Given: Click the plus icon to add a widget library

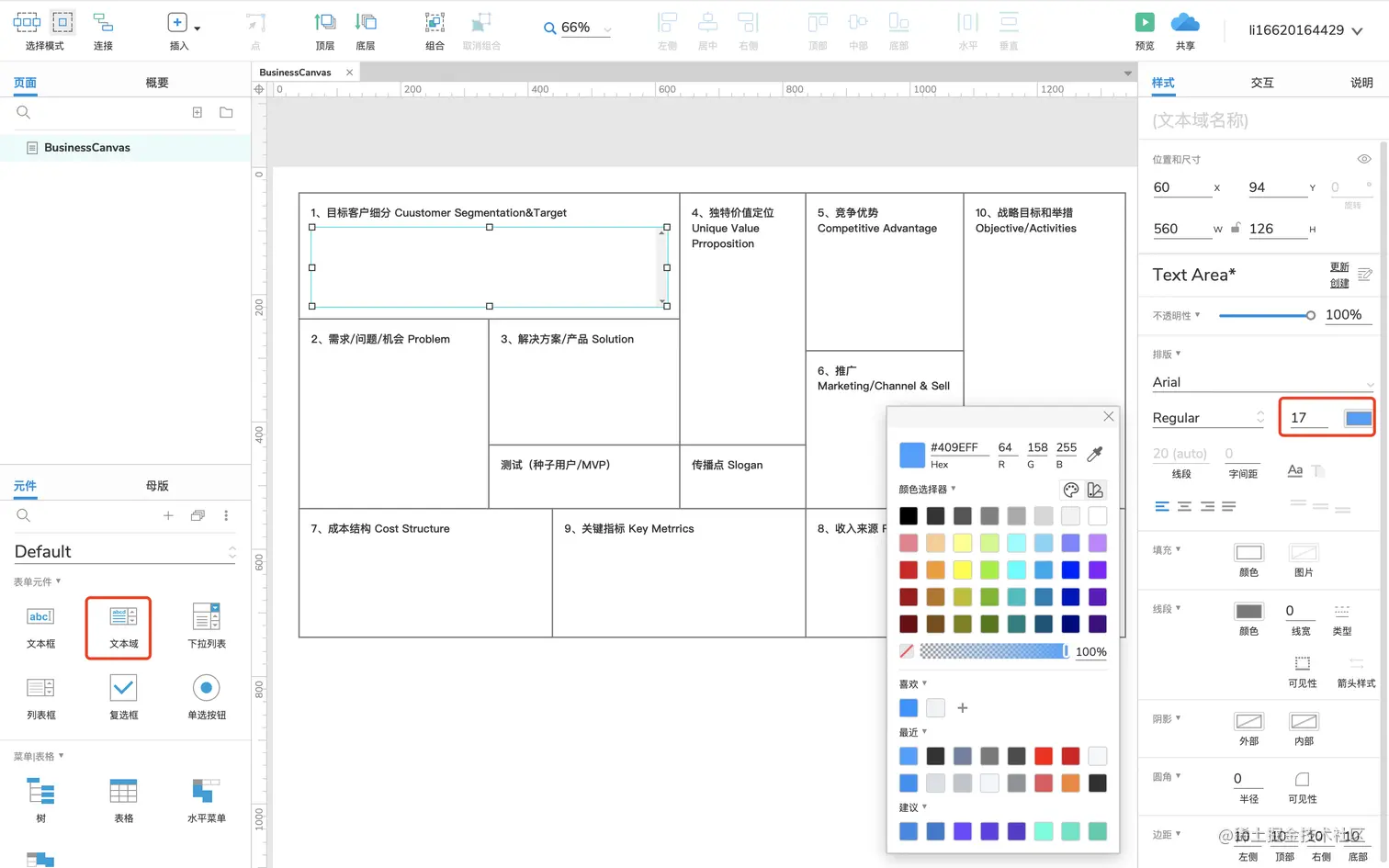Looking at the screenshot, I should (168, 515).
